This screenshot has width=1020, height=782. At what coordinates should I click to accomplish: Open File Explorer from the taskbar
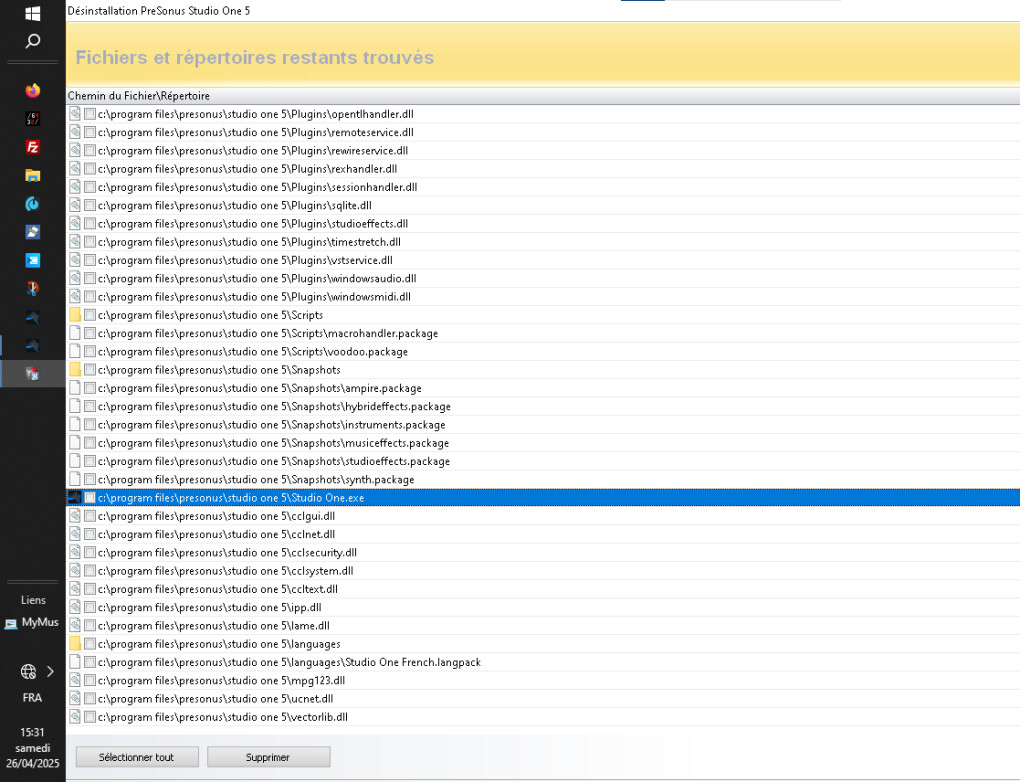(33, 175)
